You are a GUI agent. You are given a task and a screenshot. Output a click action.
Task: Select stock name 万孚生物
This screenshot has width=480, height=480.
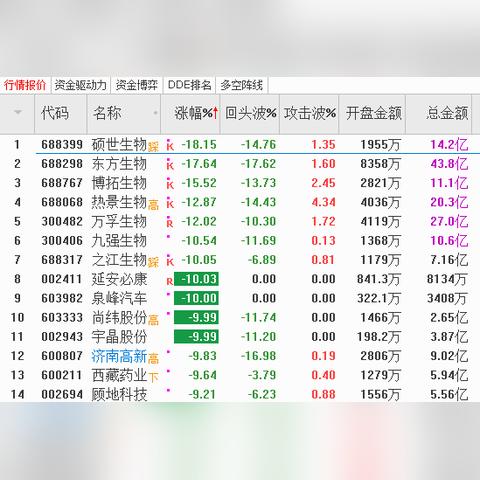point(119,221)
